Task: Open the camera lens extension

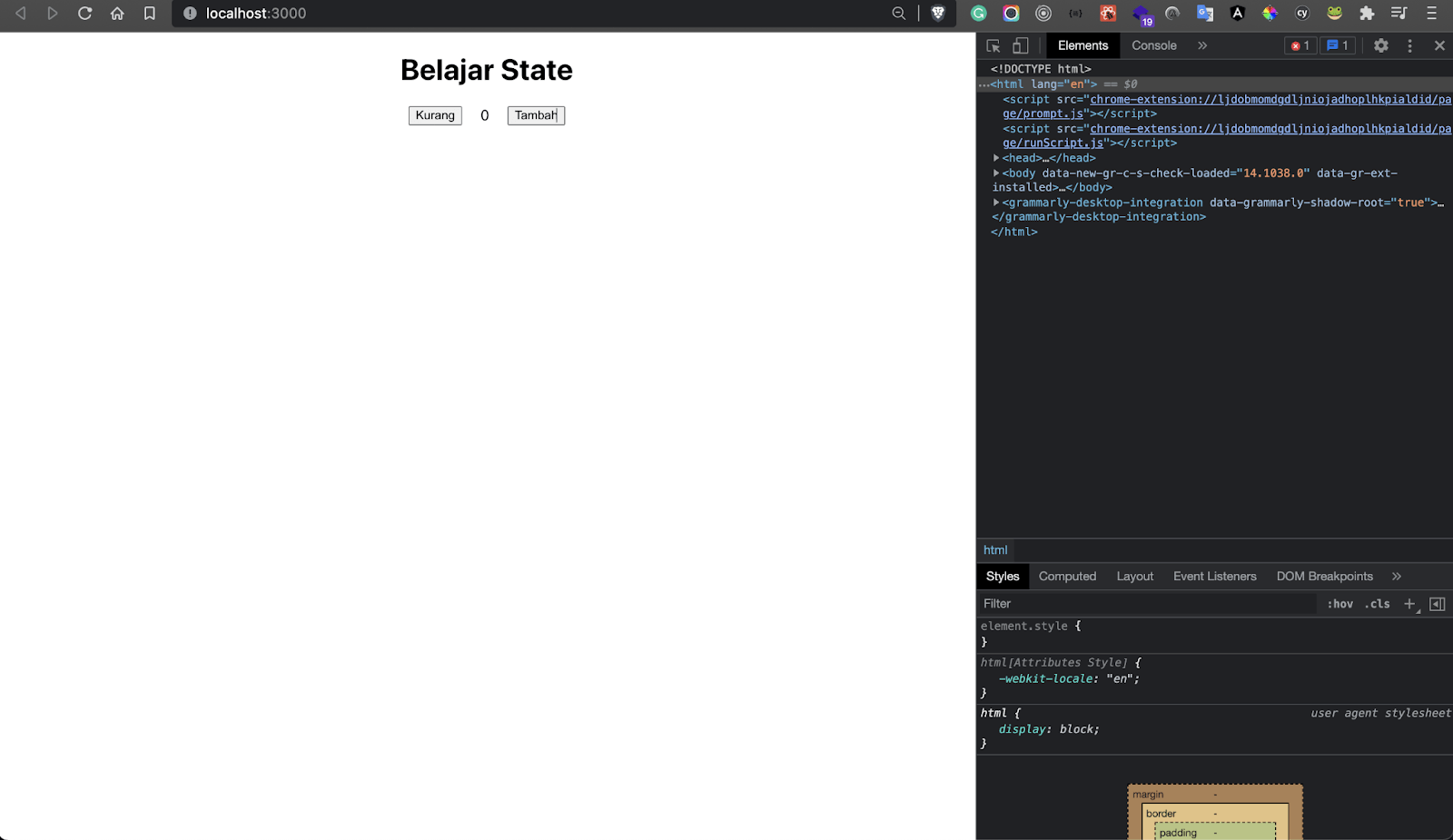Action: [x=1011, y=14]
